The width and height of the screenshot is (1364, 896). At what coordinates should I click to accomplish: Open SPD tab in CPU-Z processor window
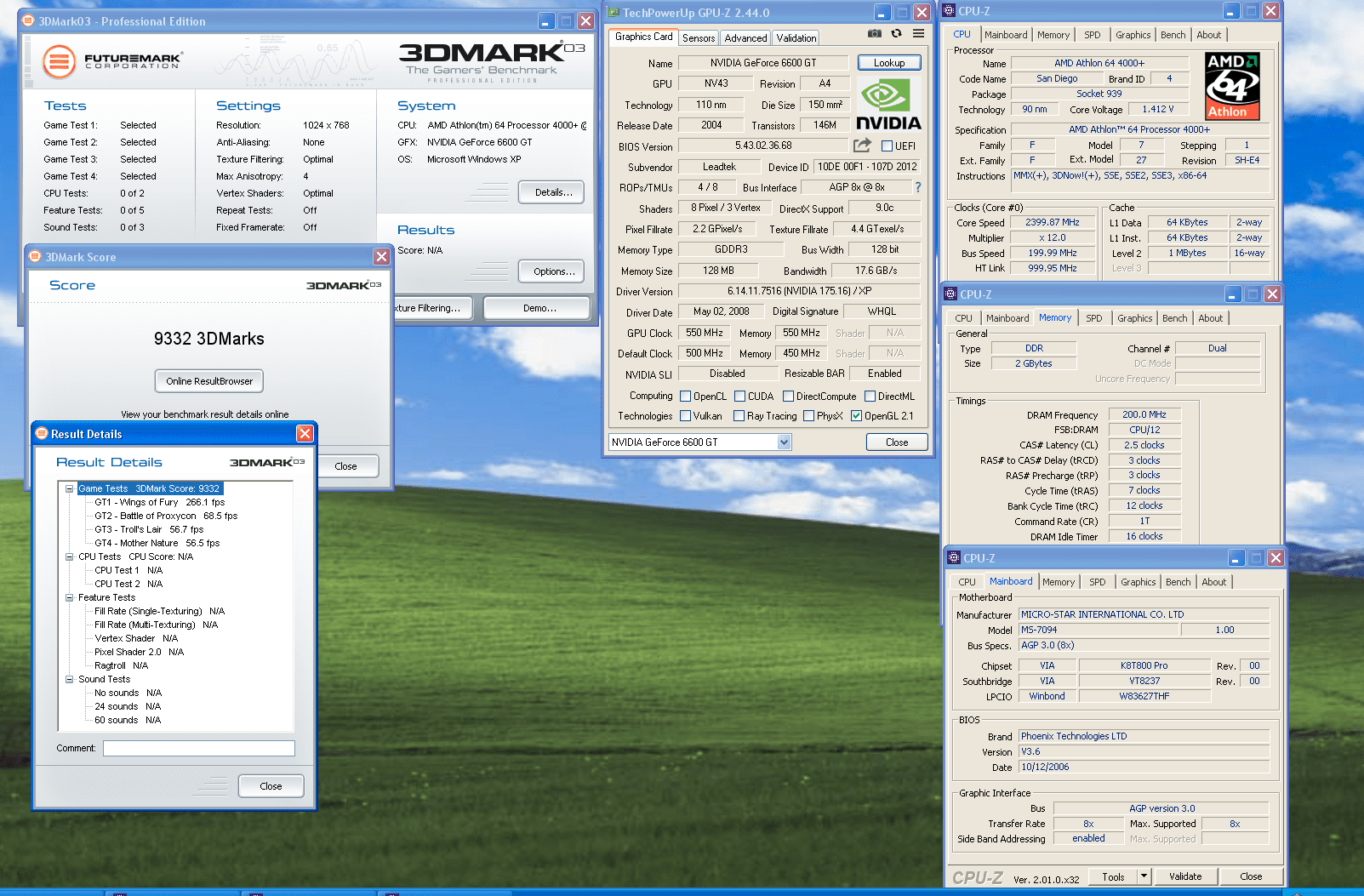pyautogui.click(x=1093, y=35)
